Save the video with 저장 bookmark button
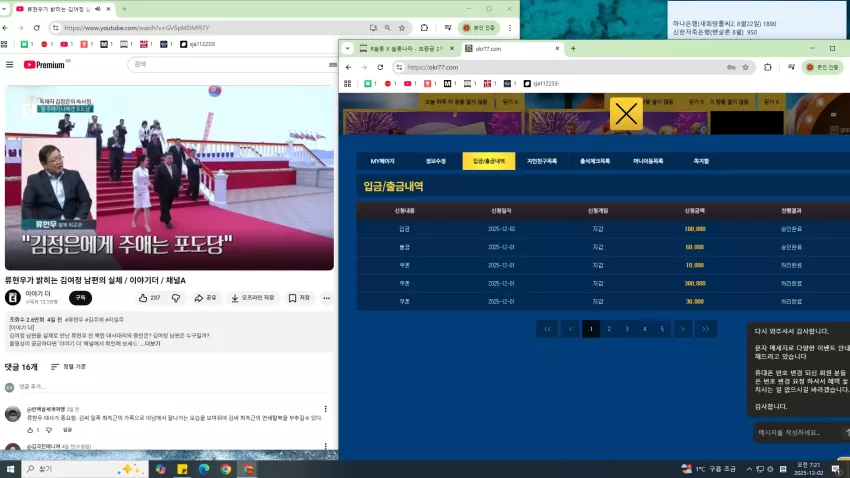The width and height of the screenshot is (850, 478). pyautogui.click(x=299, y=298)
